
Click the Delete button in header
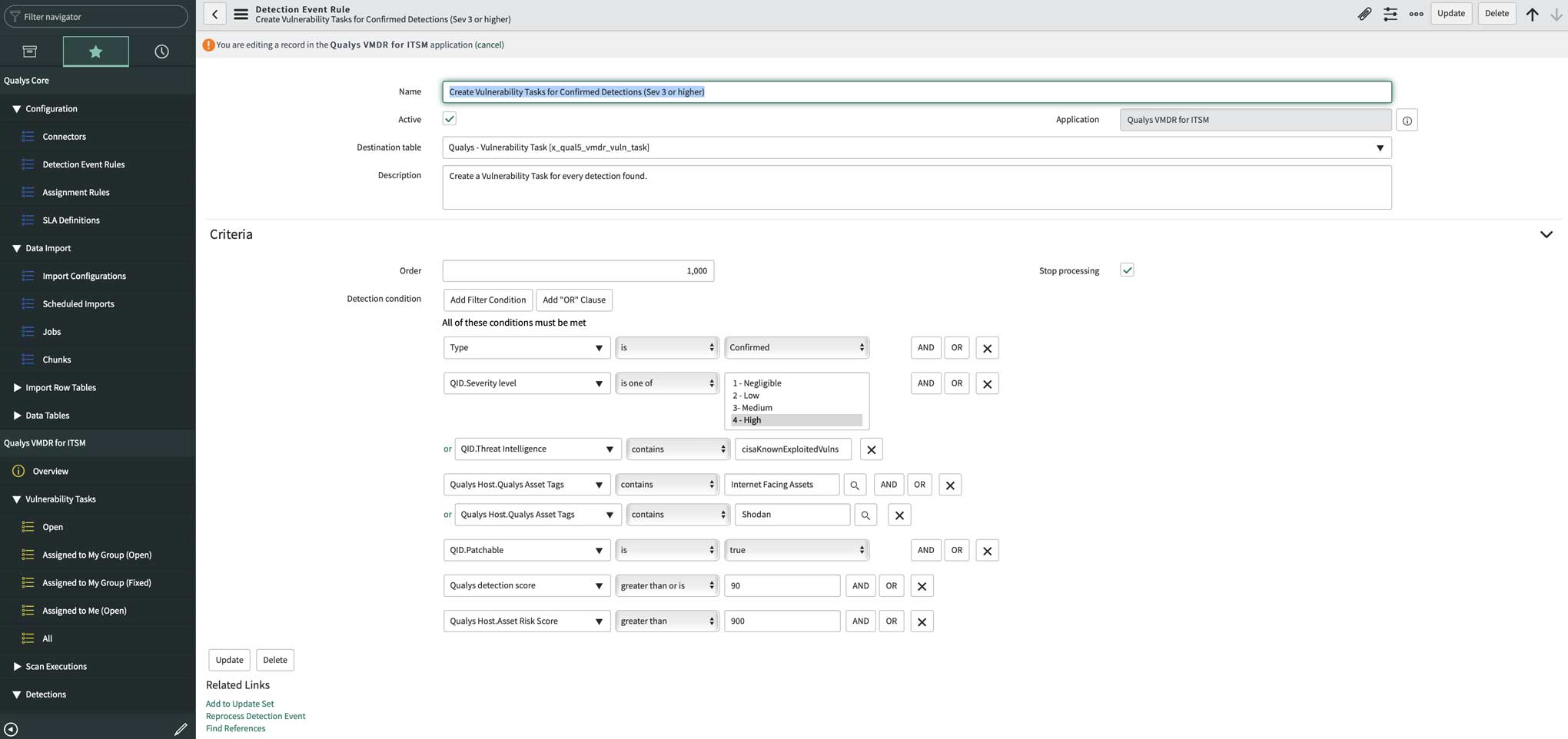tap(1496, 14)
